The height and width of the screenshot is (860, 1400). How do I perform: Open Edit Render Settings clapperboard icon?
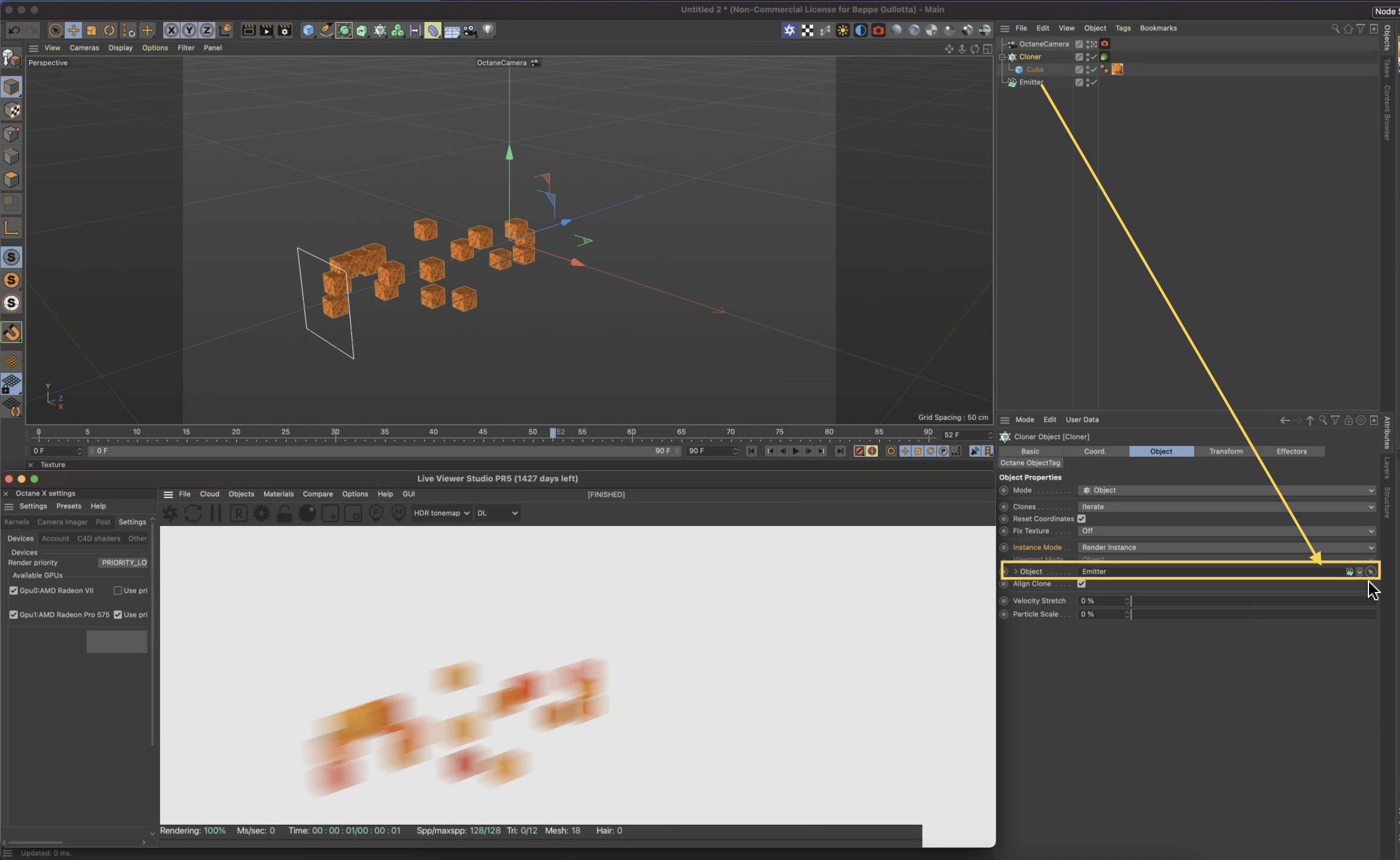tap(285, 30)
